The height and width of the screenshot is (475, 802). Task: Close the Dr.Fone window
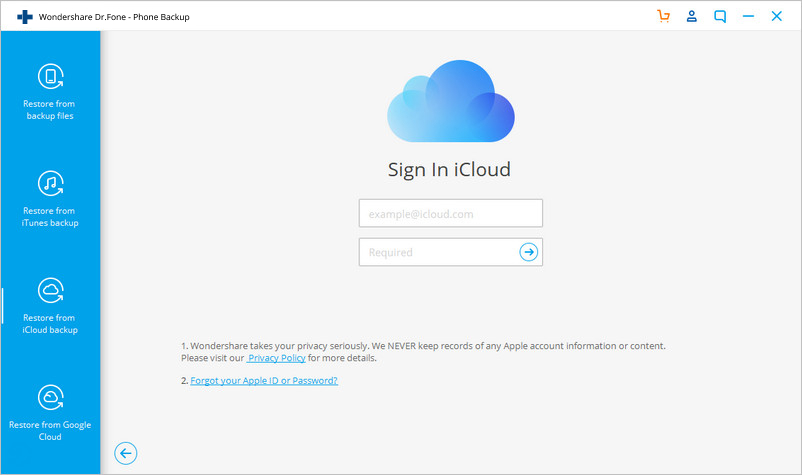[776, 16]
